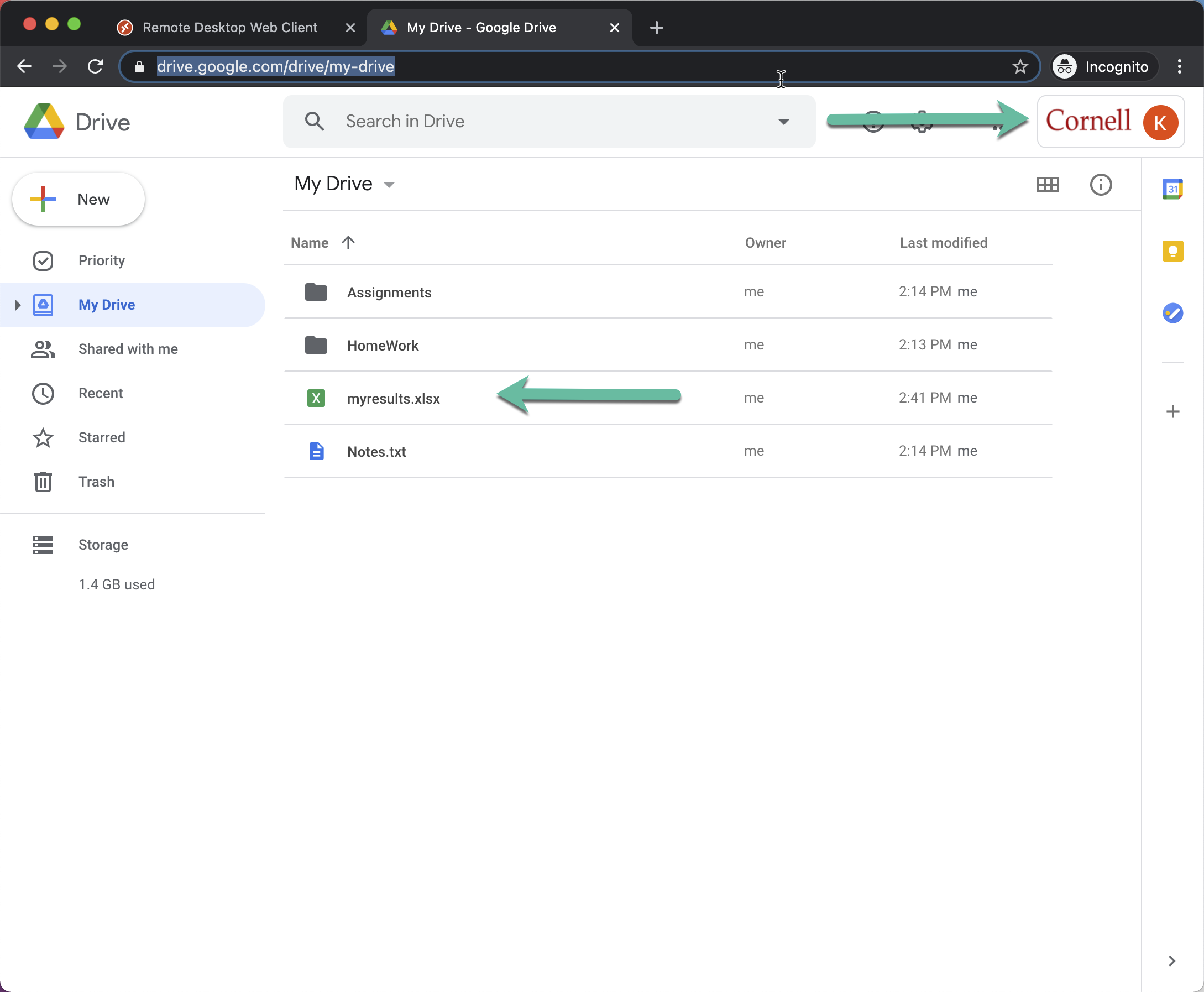
Task: Open search options dropdown arrow
Action: [784, 122]
